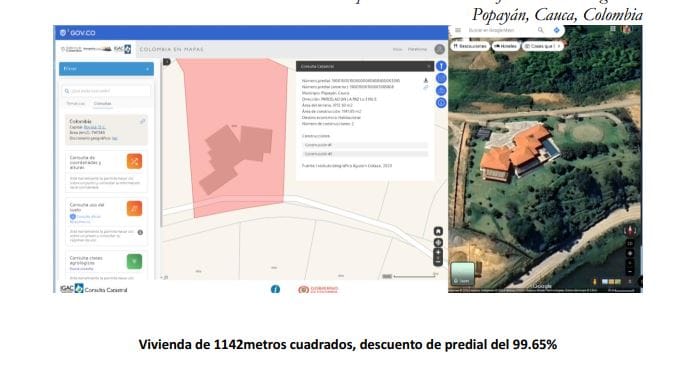Show my location in Google Maps
Screen dimensions: 679x369
tap(630, 253)
